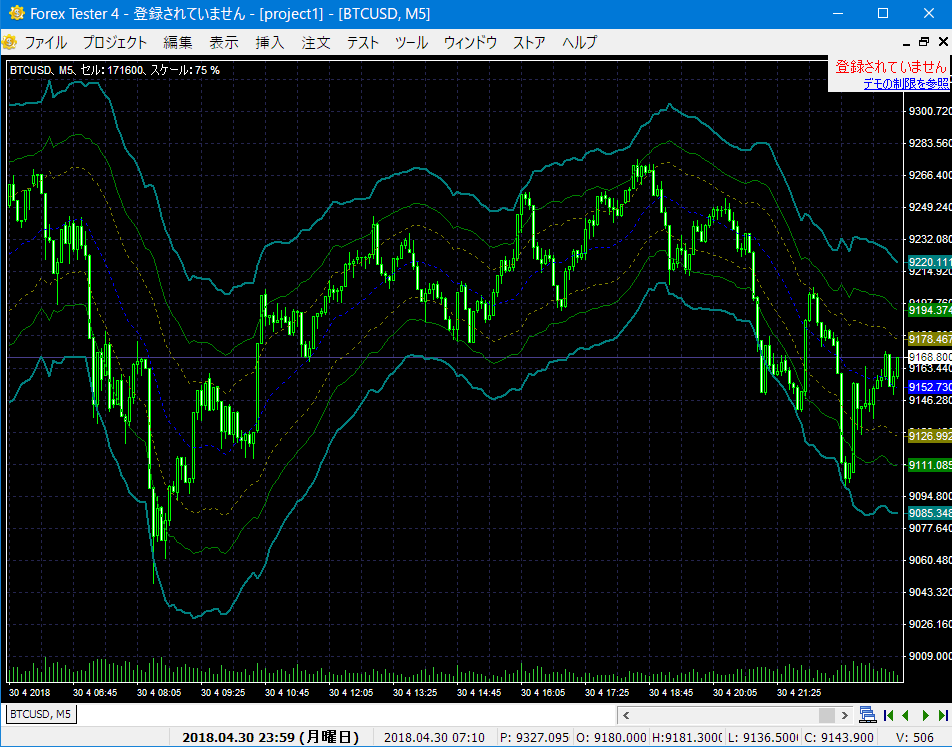Click the 9194.374 green price label
The height and width of the screenshot is (747, 952).
[x=930, y=310]
